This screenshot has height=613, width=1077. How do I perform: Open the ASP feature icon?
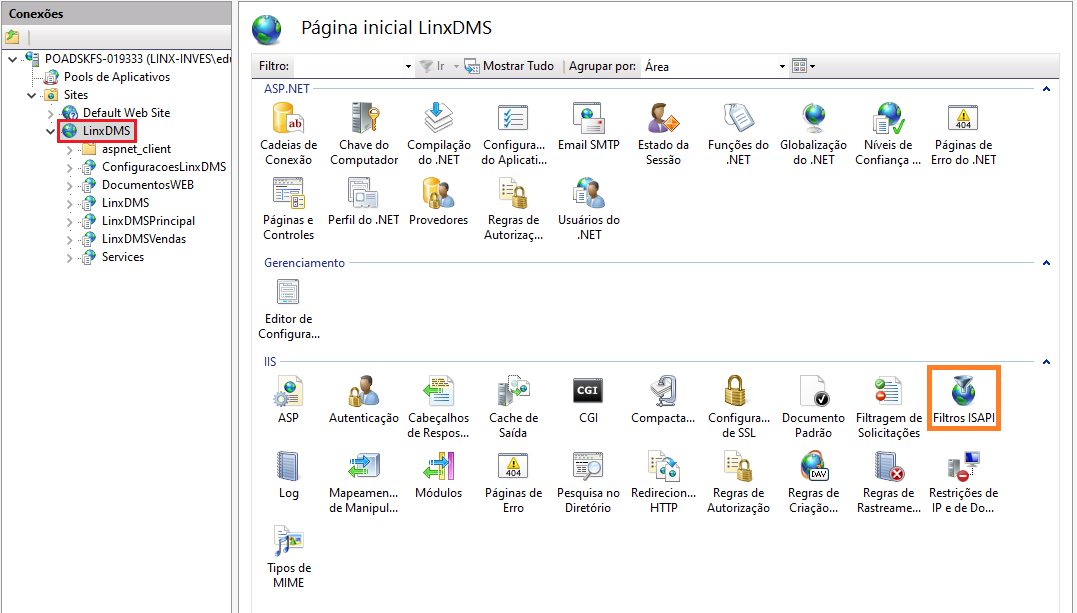[x=288, y=400]
